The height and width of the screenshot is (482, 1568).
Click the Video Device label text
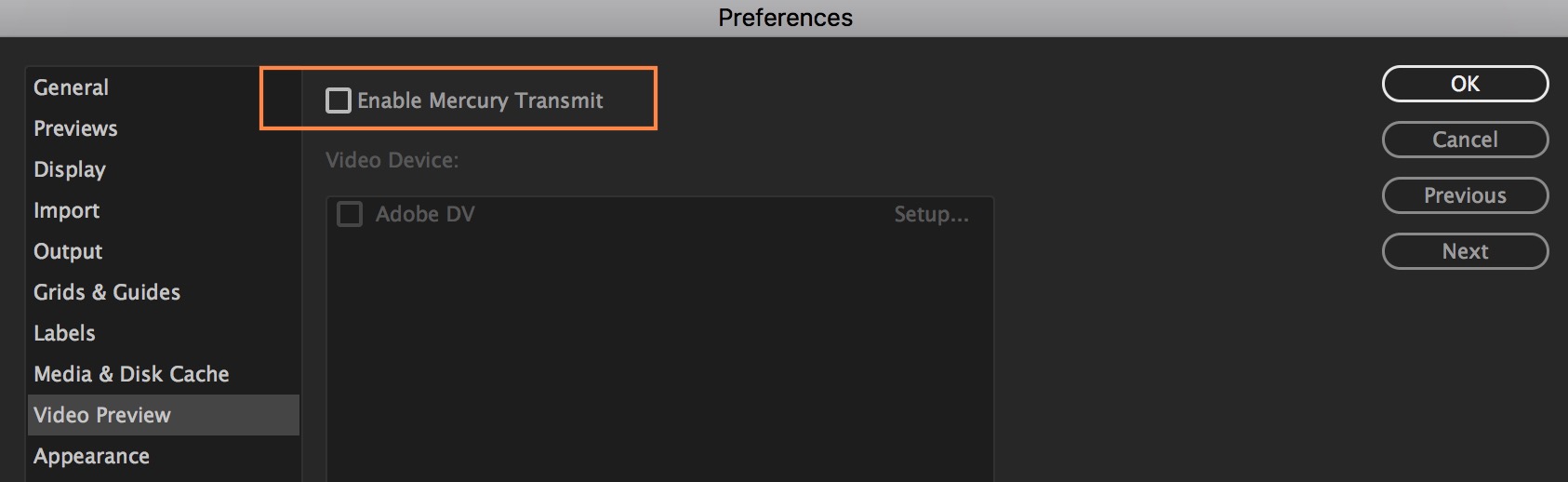392,160
